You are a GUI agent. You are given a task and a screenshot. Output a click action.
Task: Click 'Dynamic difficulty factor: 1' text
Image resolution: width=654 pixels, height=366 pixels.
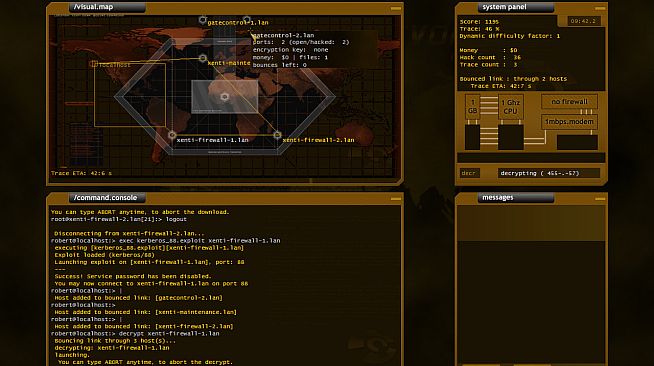pos(510,36)
